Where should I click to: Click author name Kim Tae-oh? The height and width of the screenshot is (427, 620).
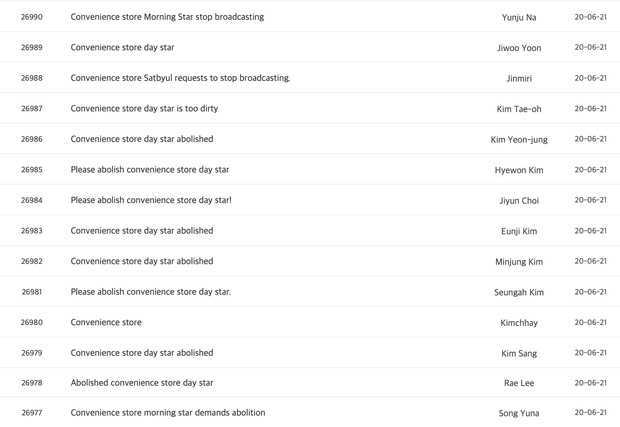[518, 109]
